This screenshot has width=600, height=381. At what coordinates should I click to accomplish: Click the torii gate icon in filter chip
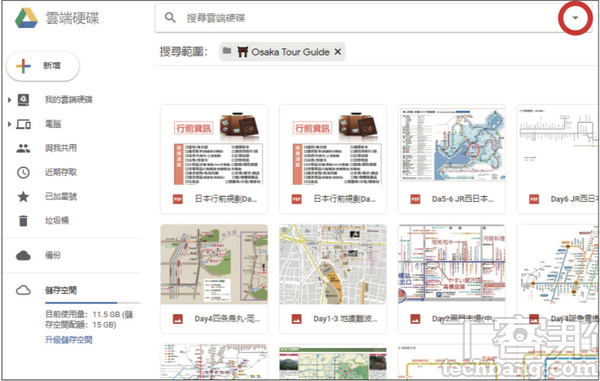243,52
